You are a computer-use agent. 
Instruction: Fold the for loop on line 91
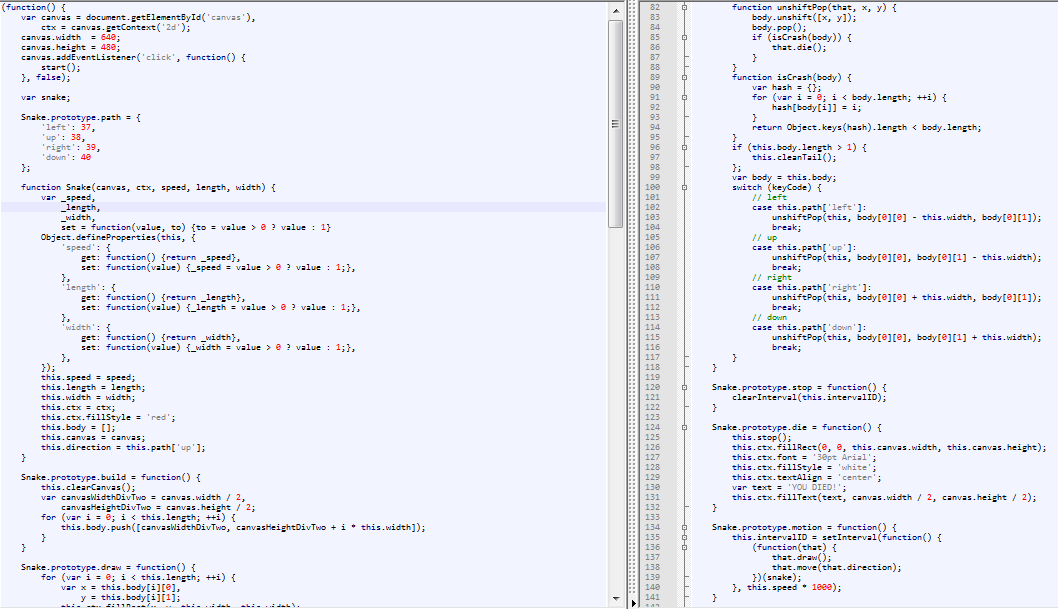pos(684,97)
